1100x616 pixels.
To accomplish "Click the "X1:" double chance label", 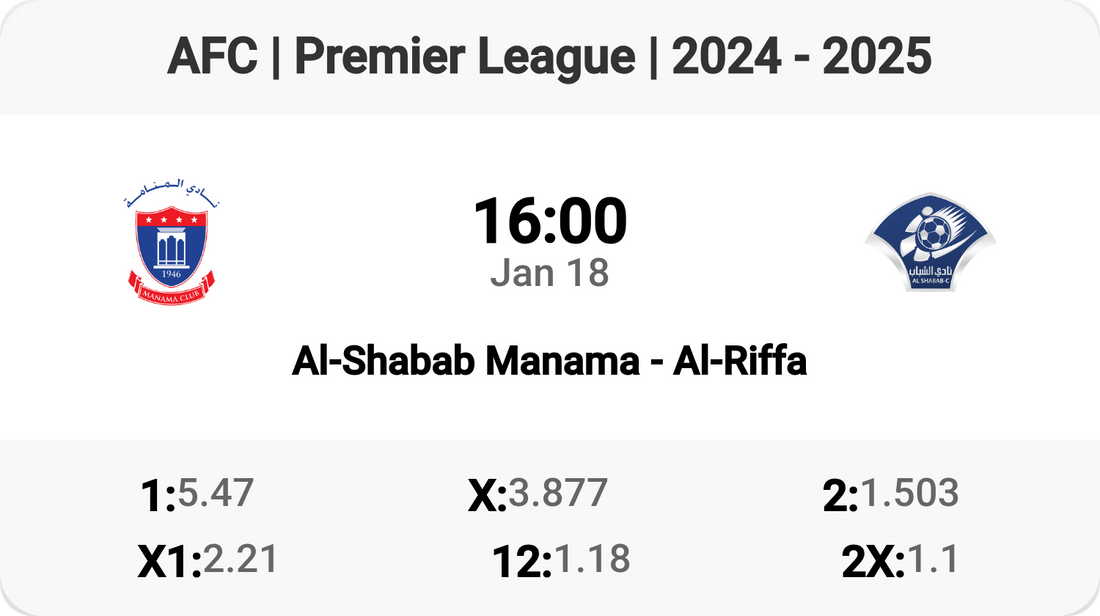I will tap(169, 562).
